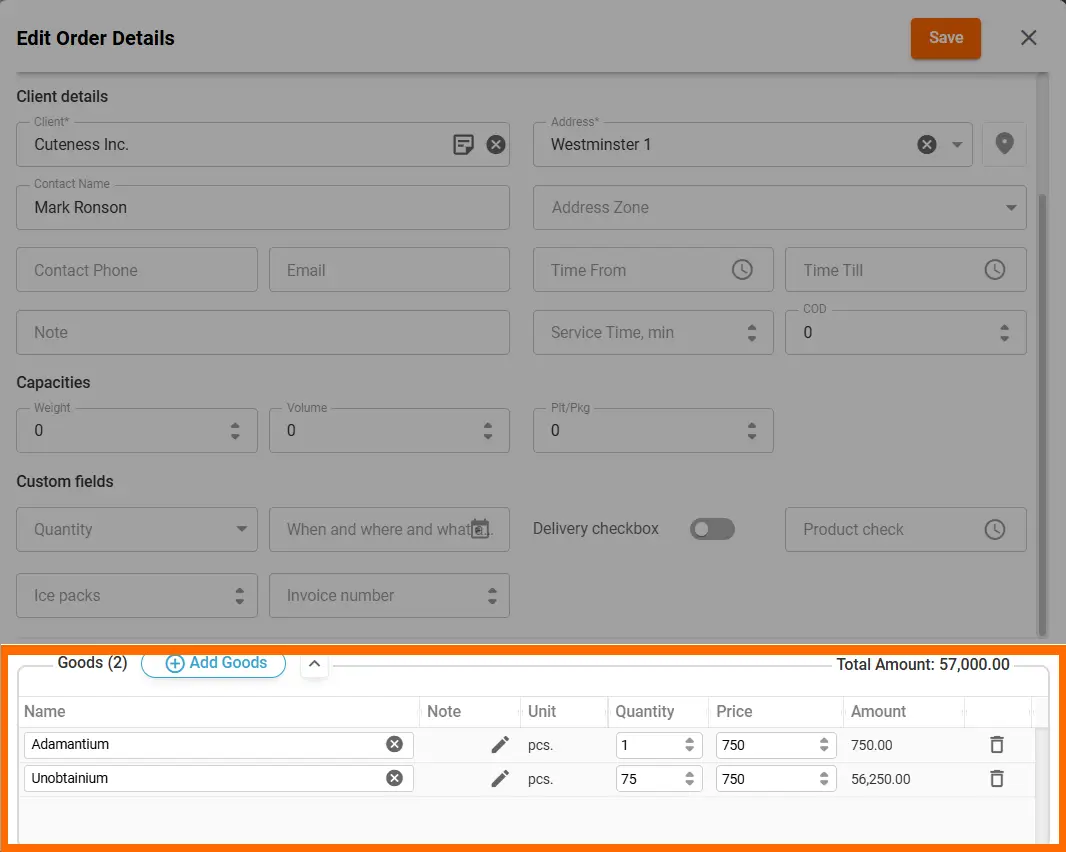Click the map pin icon beside Address
Screen dimensions: 1066x852
1004,144
